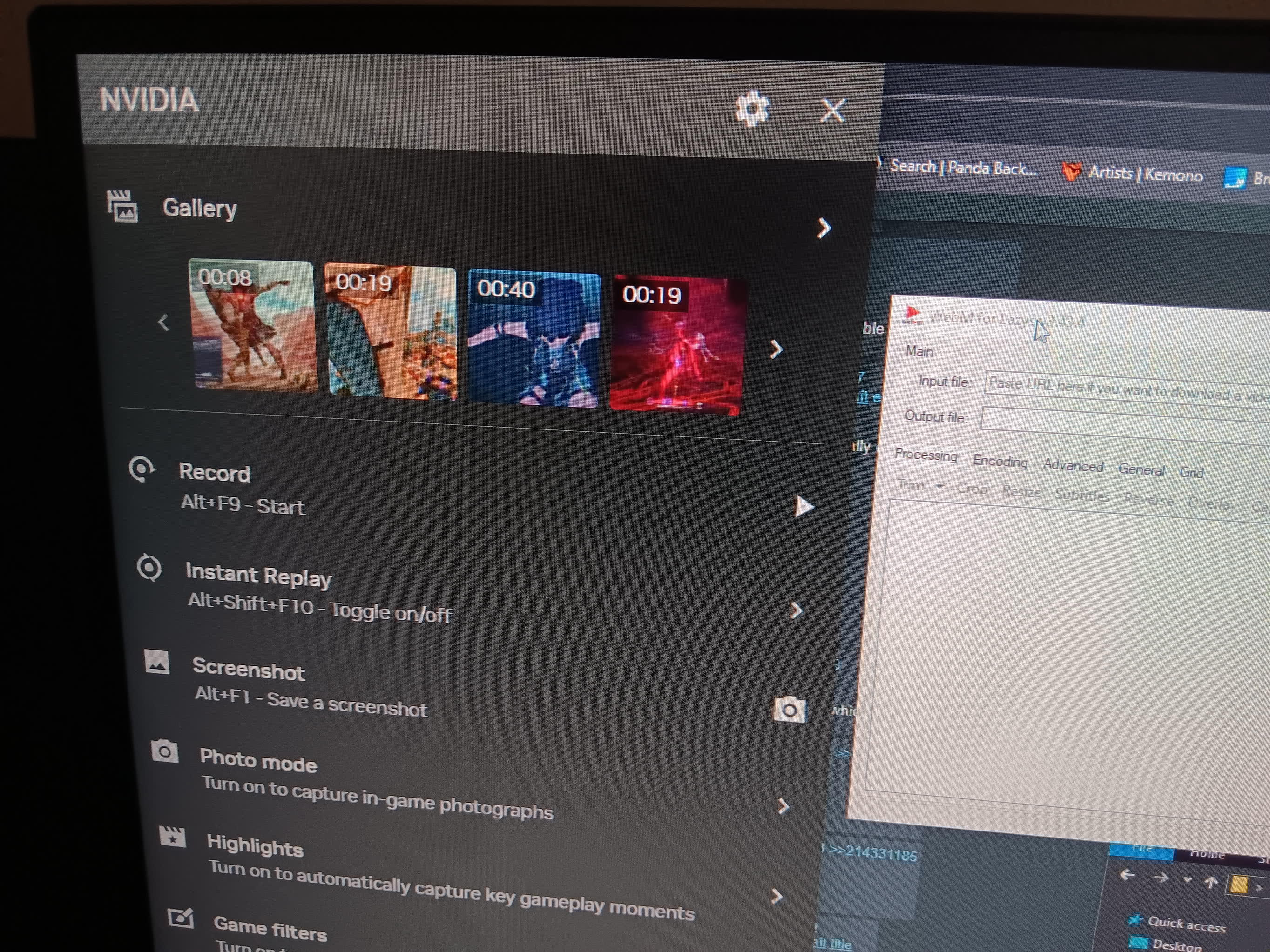
Task: Click the Screenshot picture icon
Action: [x=157, y=662]
